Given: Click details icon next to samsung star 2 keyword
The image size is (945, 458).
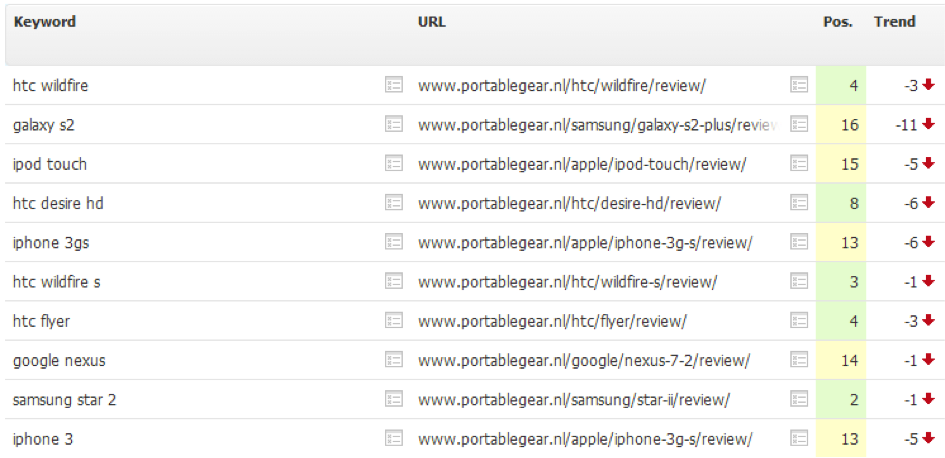Looking at the screenshot, I should point(394,399).
